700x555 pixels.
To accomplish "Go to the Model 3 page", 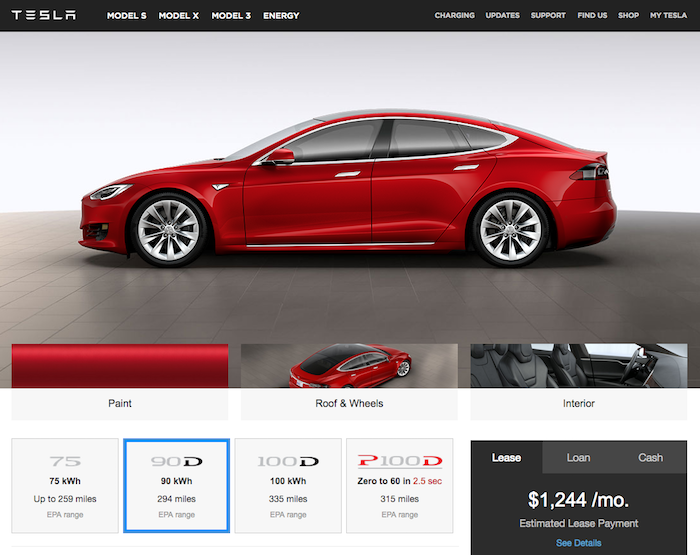I will click(231, 16).
